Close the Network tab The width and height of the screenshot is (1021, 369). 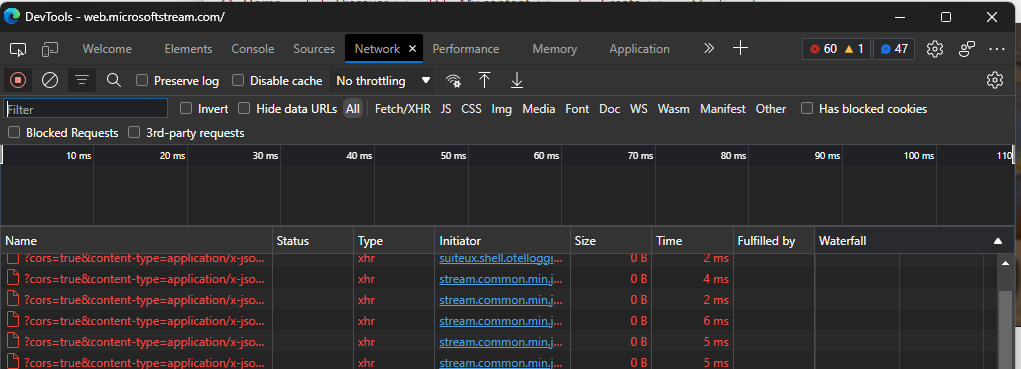[412, 49]
